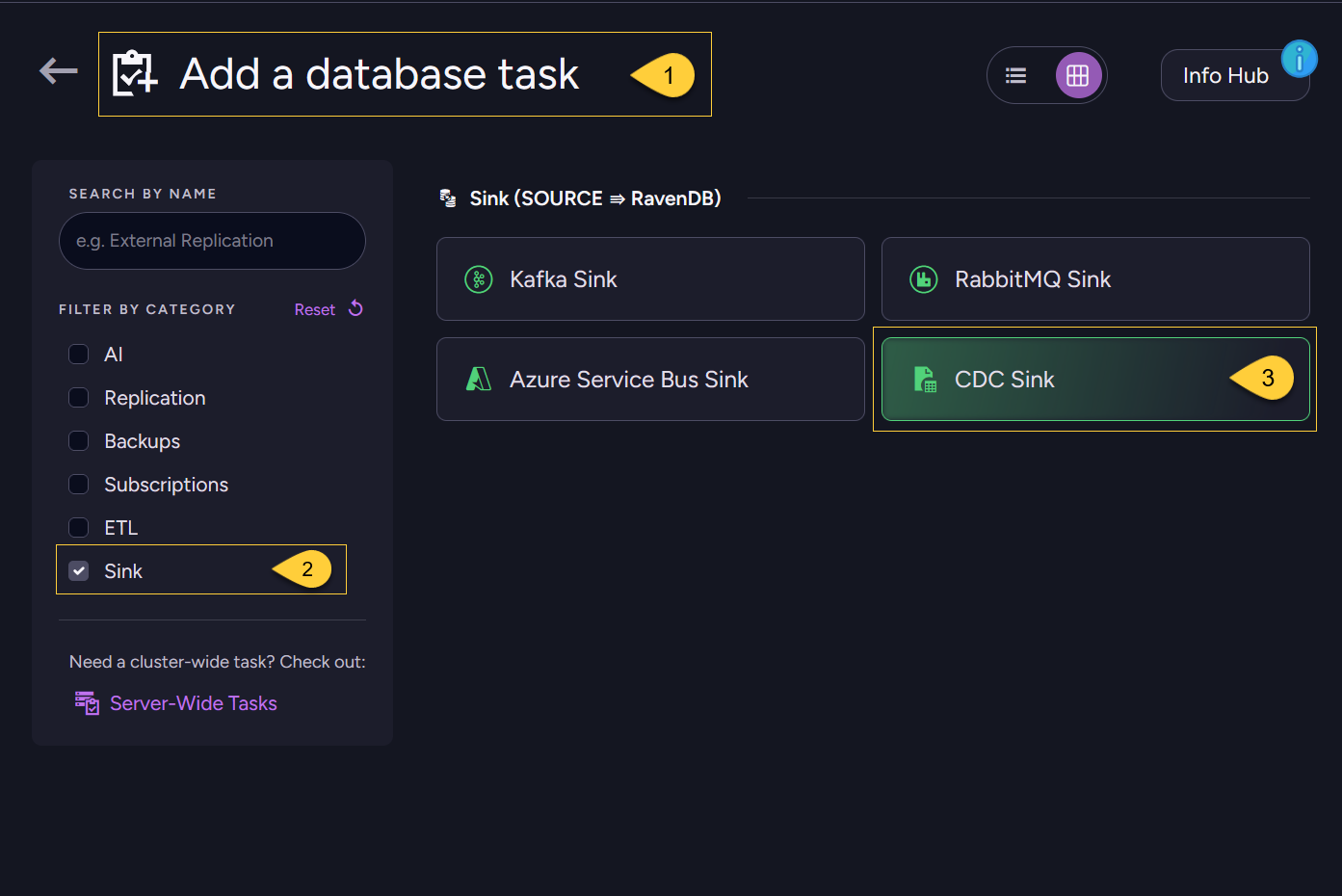The width and height of the screenshot is (1342, 896).
Task: Check the ETL category checkbox
Action: 79,528
